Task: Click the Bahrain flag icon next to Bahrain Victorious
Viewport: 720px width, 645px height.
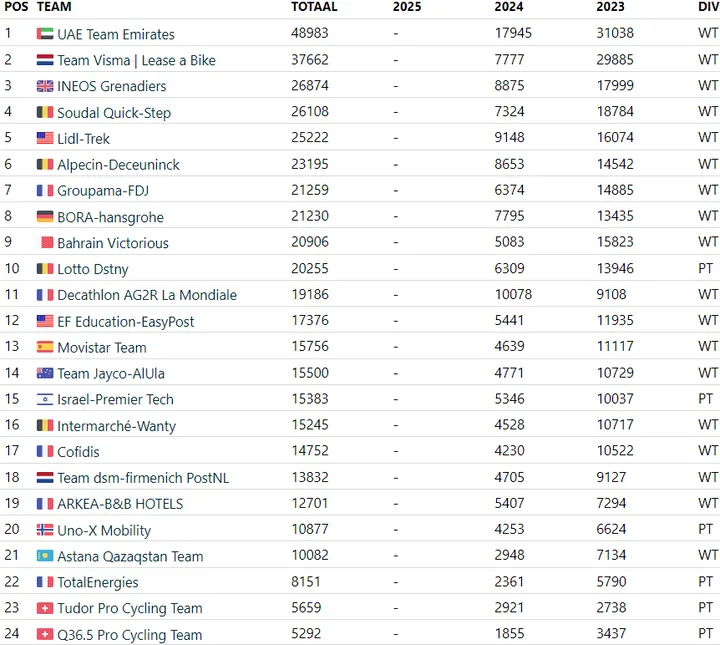Action: 47,242
